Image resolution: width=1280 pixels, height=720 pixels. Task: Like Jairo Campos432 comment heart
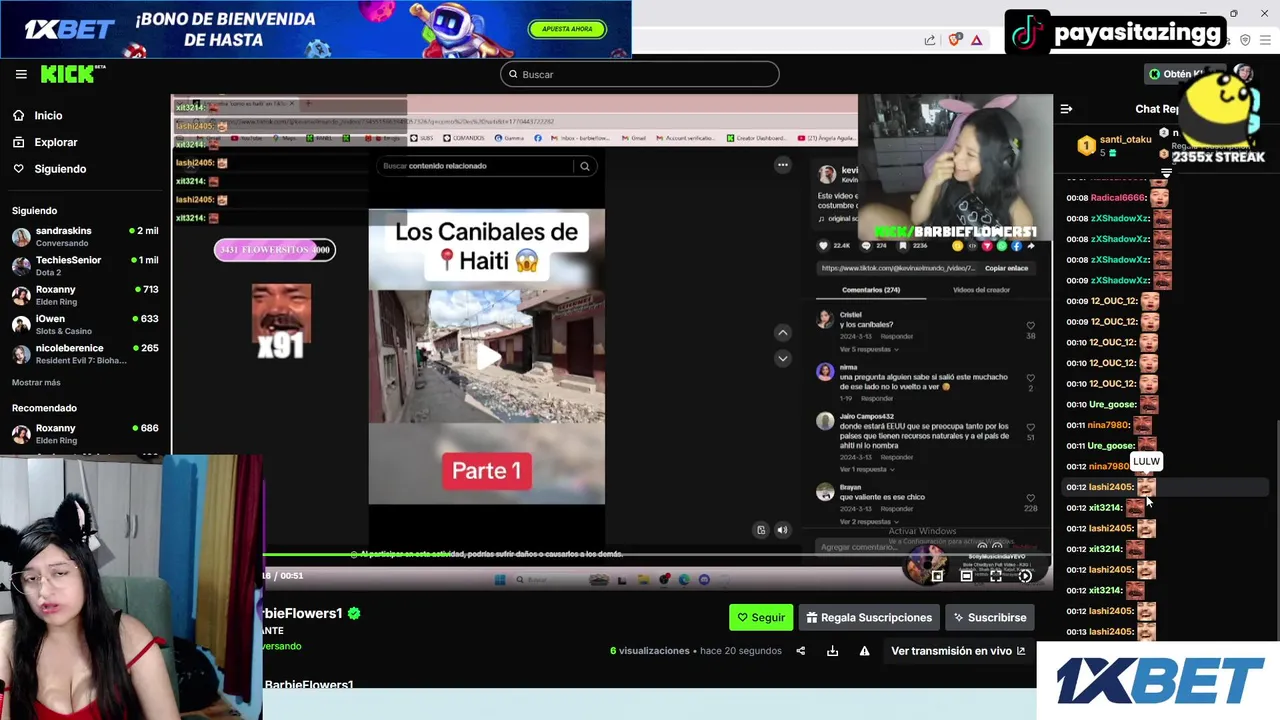[1030, 427]
